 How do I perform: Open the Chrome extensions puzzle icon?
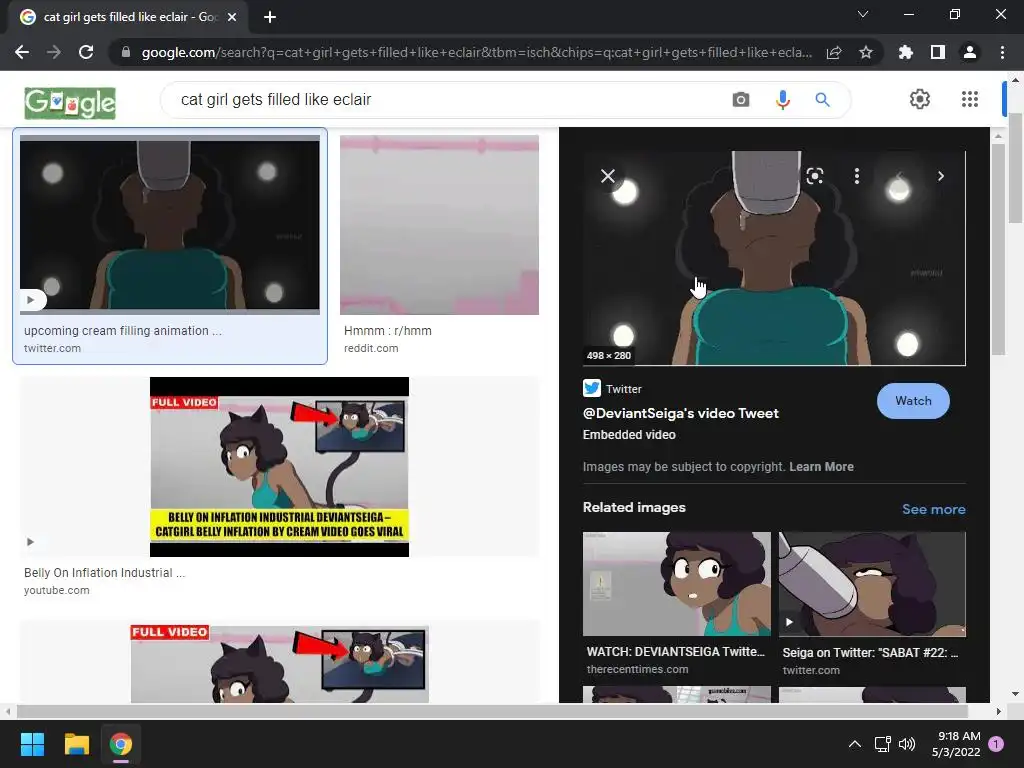(906, 52)
